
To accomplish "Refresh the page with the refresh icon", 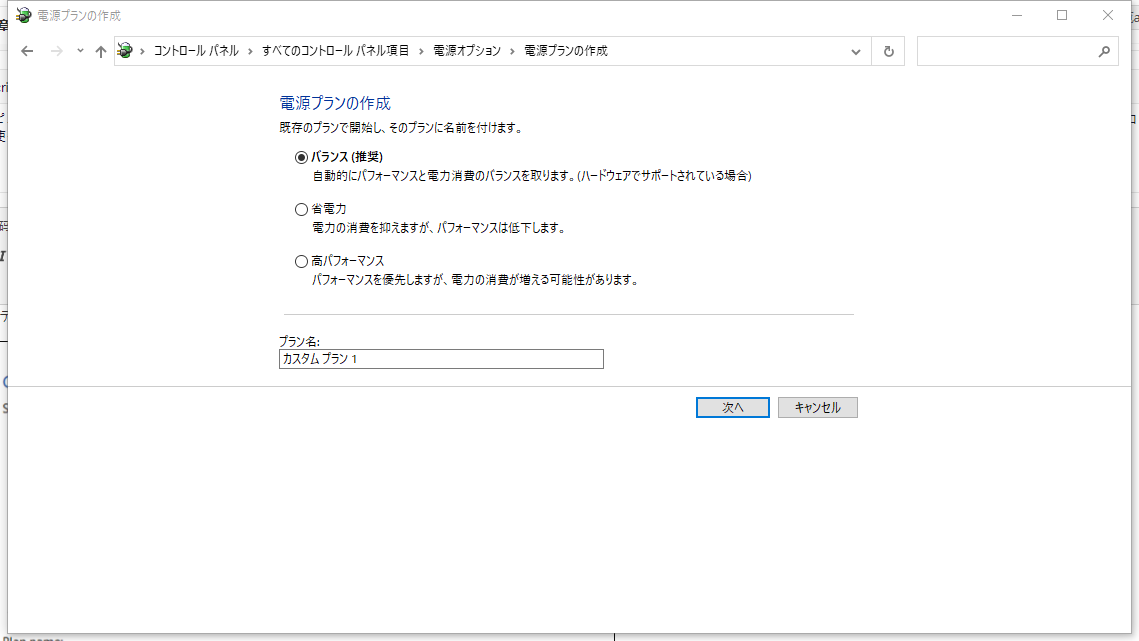I will (x=888, y=50).
